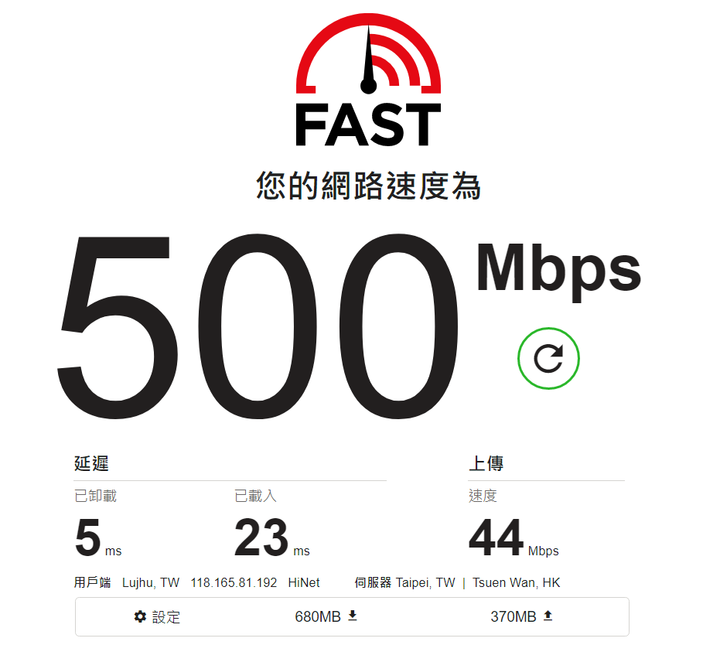The height and width of the screenshot is (645, 720).
Task: Click the green refresh speed test icon
Action: [x=548, y=359]
